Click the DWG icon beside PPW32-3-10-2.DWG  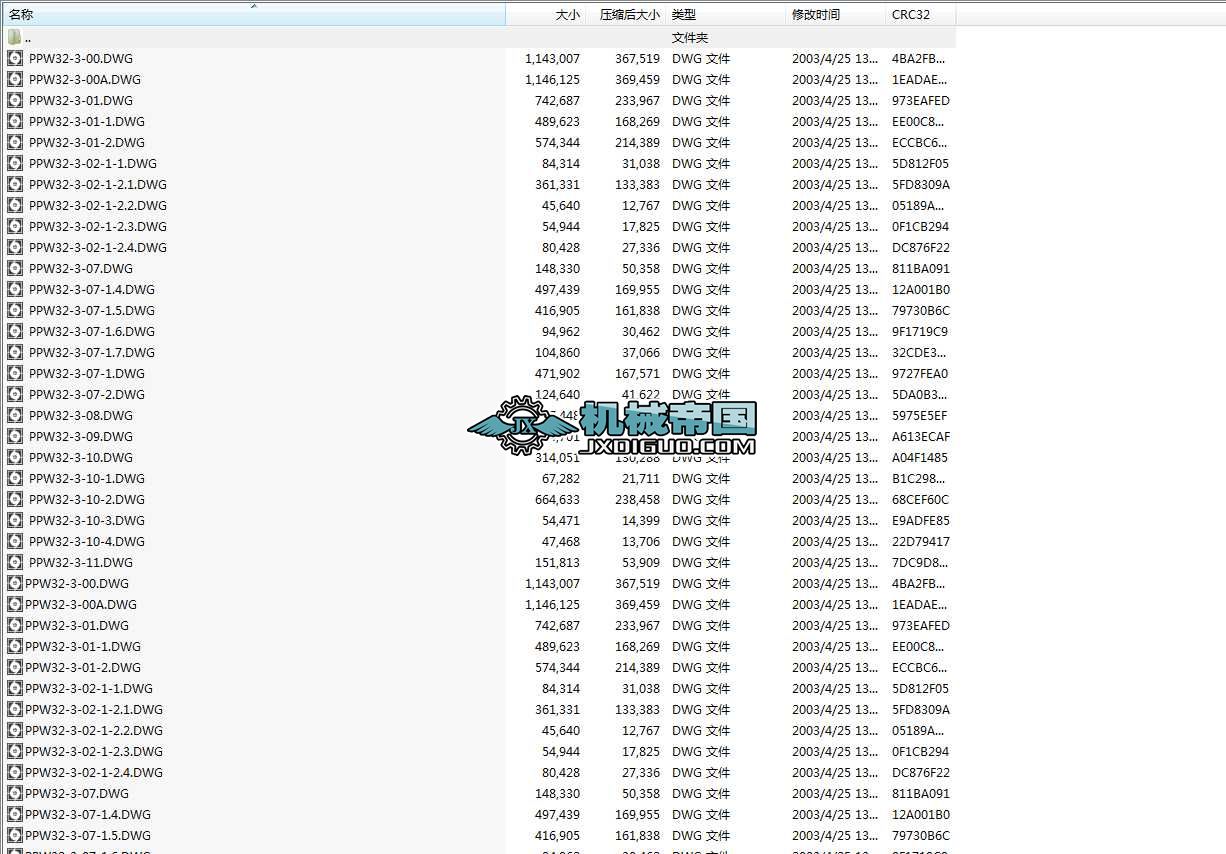(14, 499)
